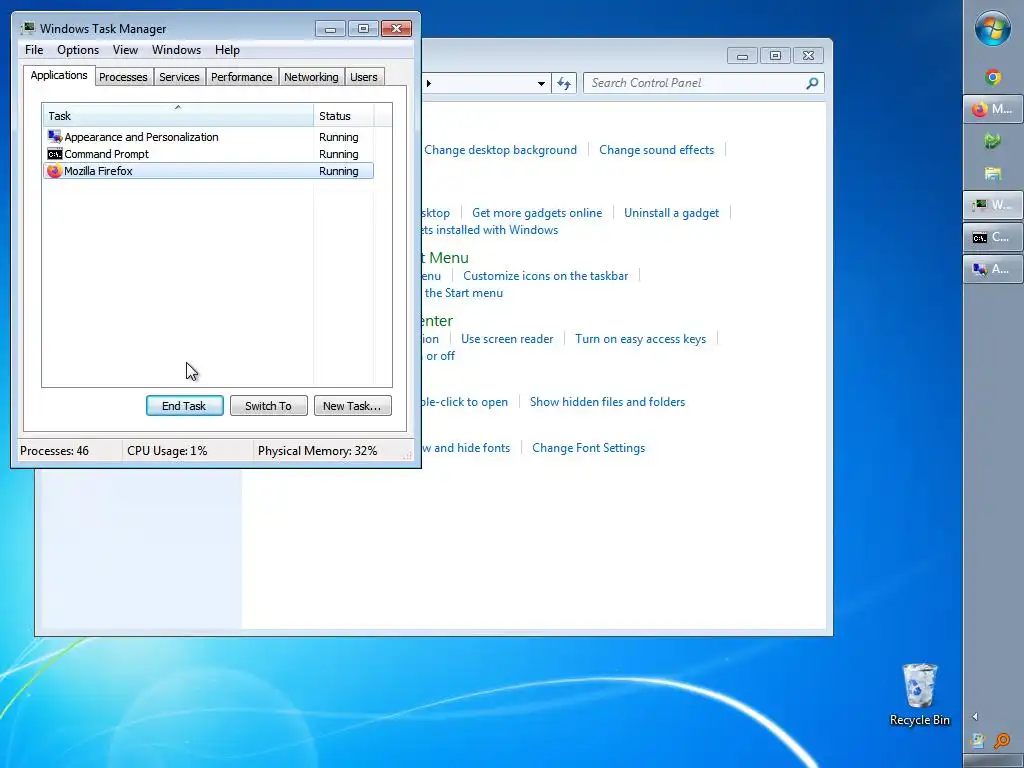Viewport: 1024px width, 768px height.
Task: Activate the Task Manager taskbar button
Action: click(993, 205)
